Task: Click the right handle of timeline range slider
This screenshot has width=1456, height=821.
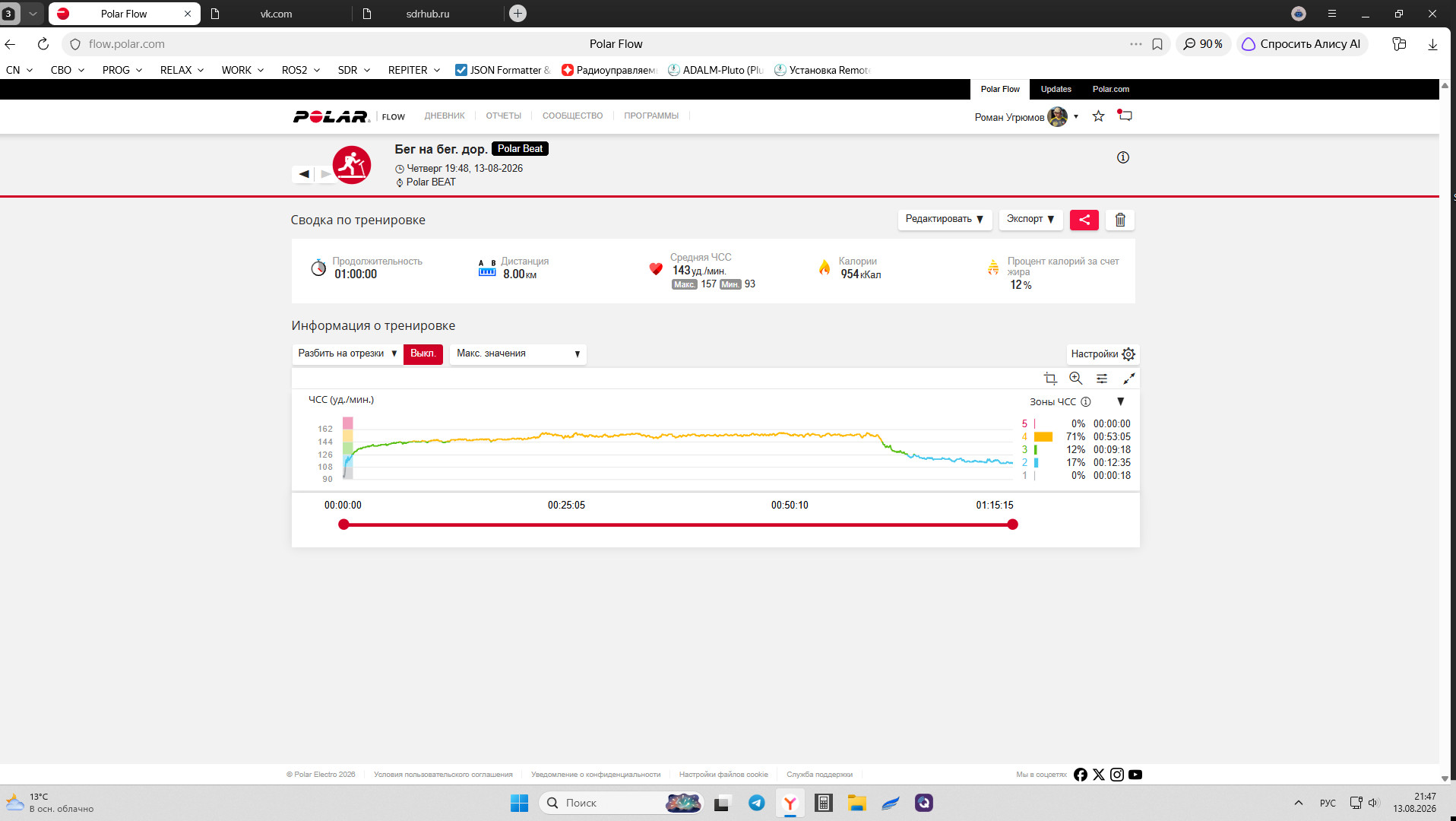Action: 1012,525
